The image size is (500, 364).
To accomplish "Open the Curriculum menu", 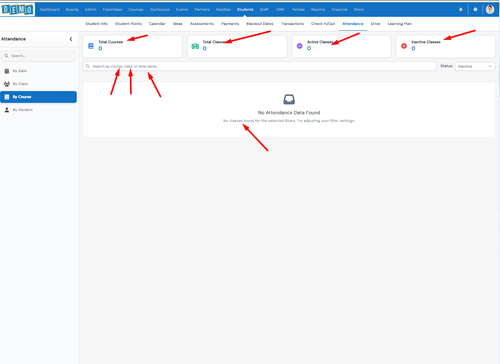I will coord(160,9).
